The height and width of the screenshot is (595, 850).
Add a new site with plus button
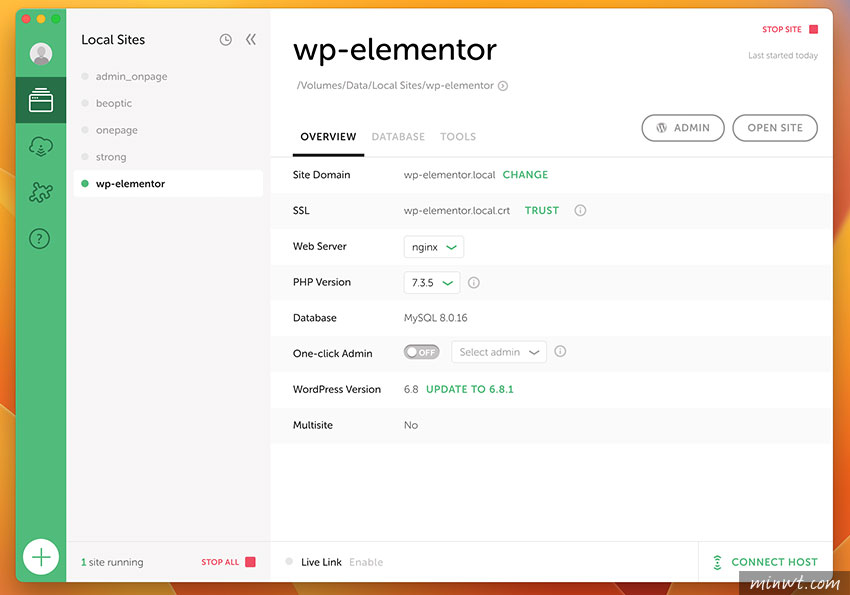tap(41, 557)
